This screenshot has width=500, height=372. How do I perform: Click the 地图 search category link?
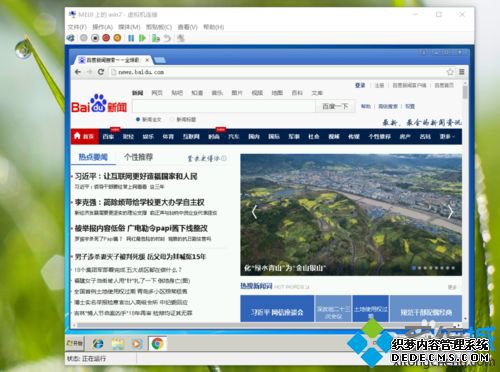click(277, 93)
